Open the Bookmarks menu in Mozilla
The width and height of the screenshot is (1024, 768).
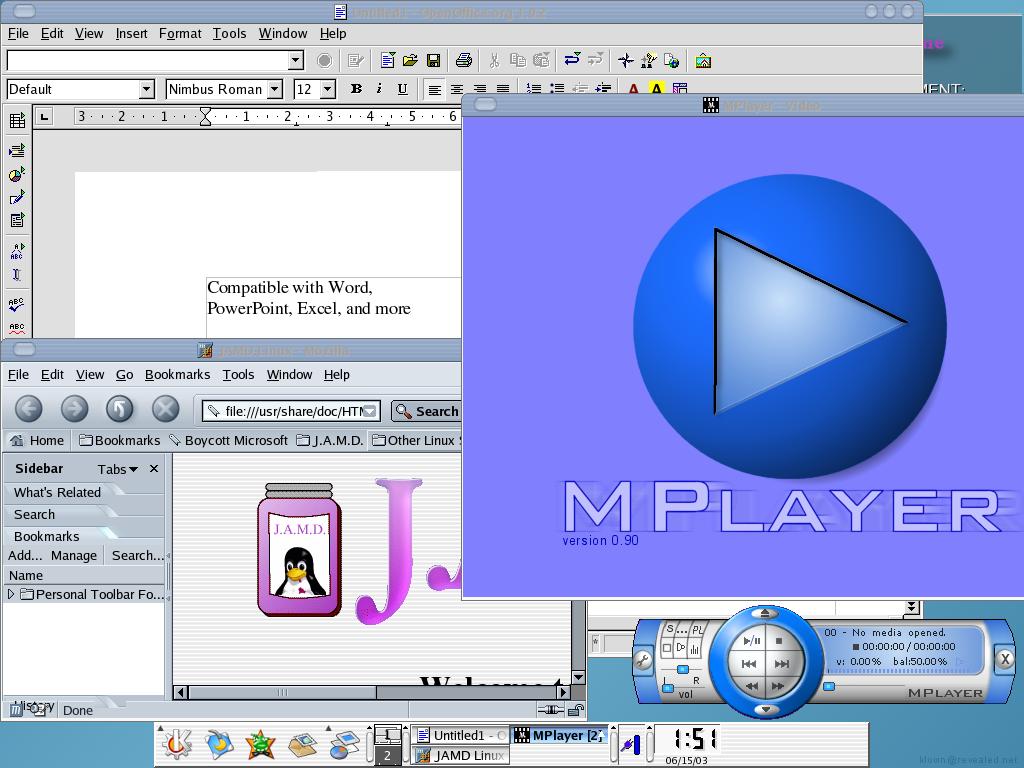point(177,374)
